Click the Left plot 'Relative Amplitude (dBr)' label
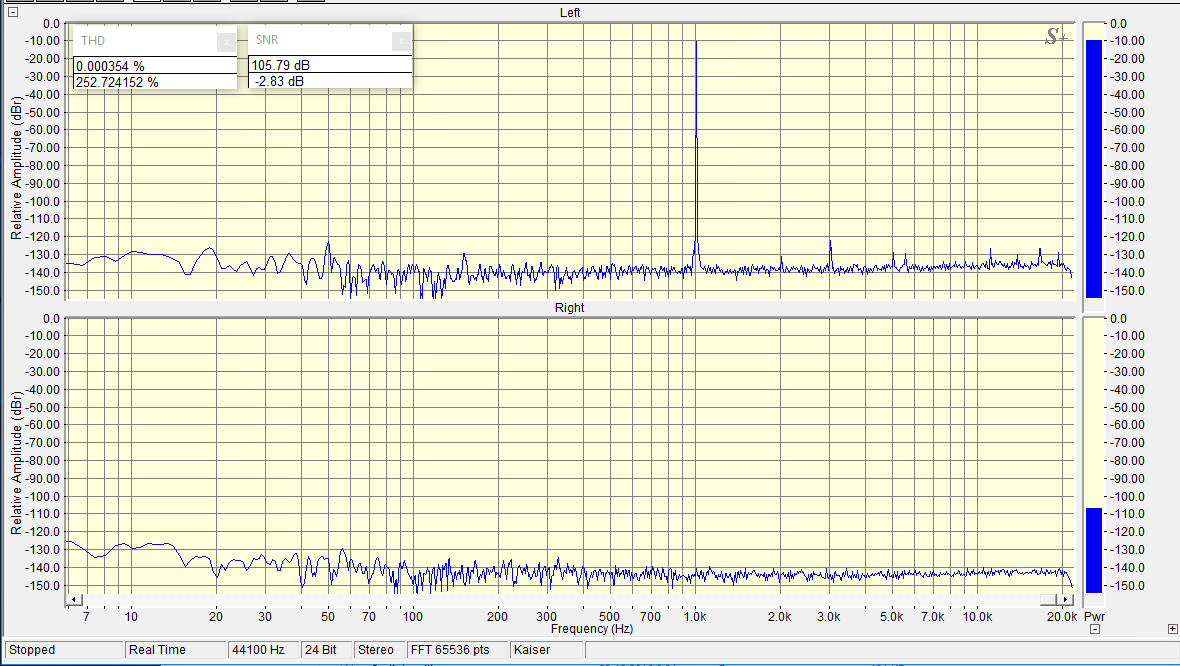Screen dimensions: 1180x666 pos(17,167)
